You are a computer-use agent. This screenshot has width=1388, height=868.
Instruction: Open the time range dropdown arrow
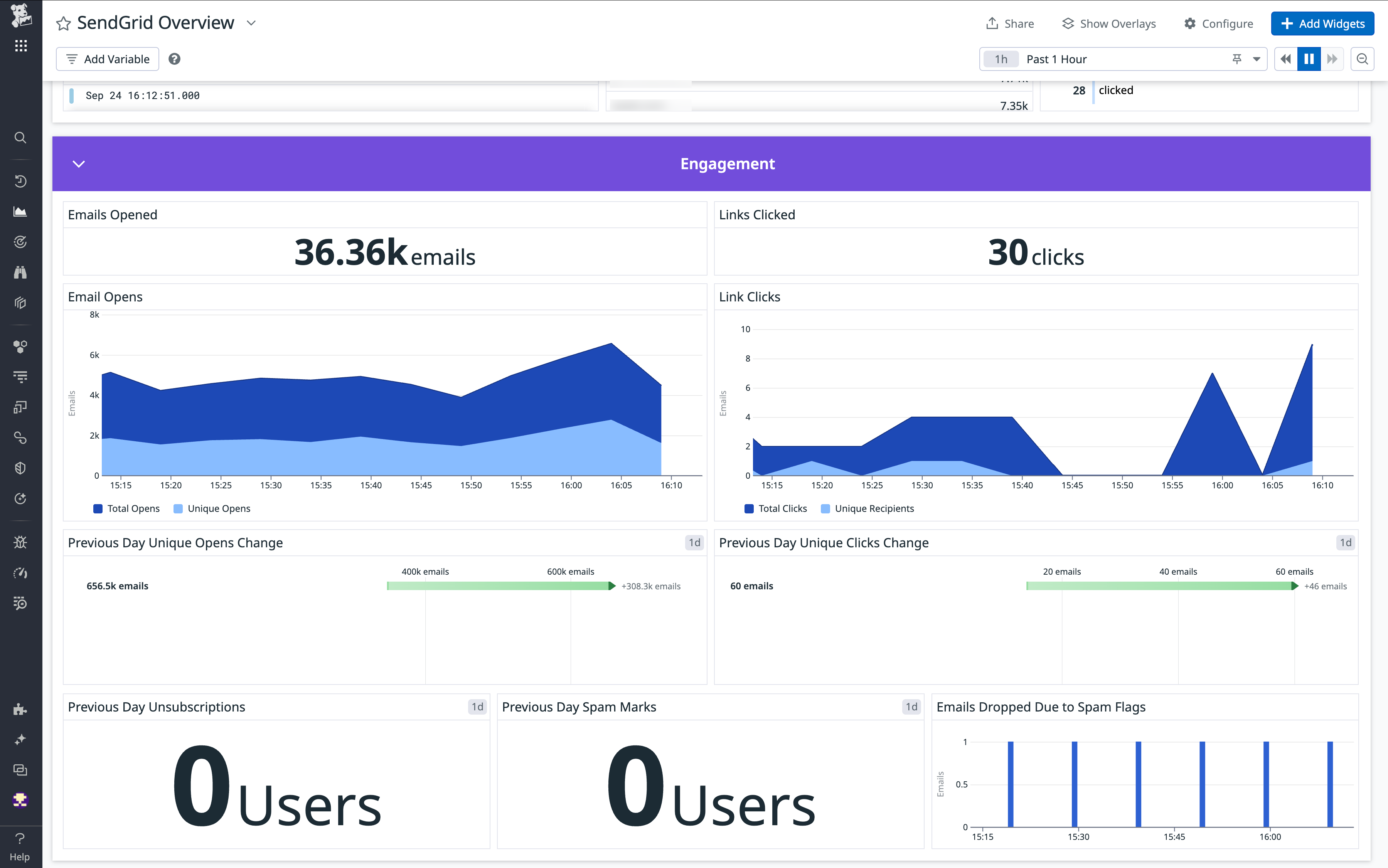click(x=1257, y=59)
